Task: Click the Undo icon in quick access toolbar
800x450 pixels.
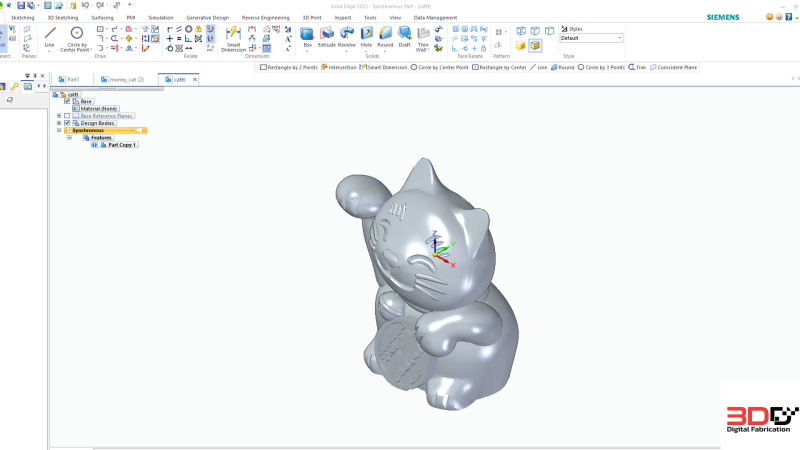Action: (85, 6)
